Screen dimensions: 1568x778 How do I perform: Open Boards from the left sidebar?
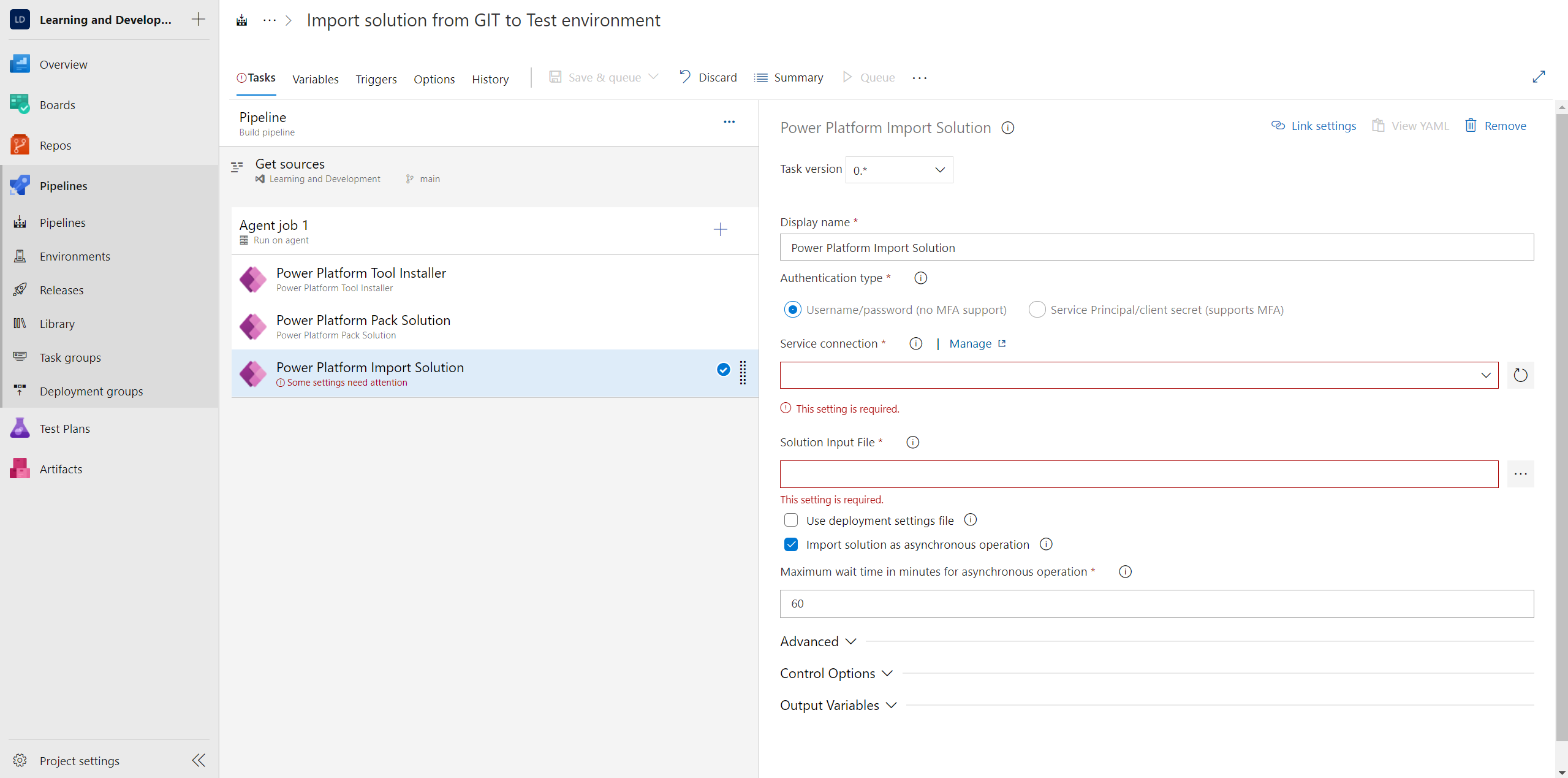pos(58,104)
